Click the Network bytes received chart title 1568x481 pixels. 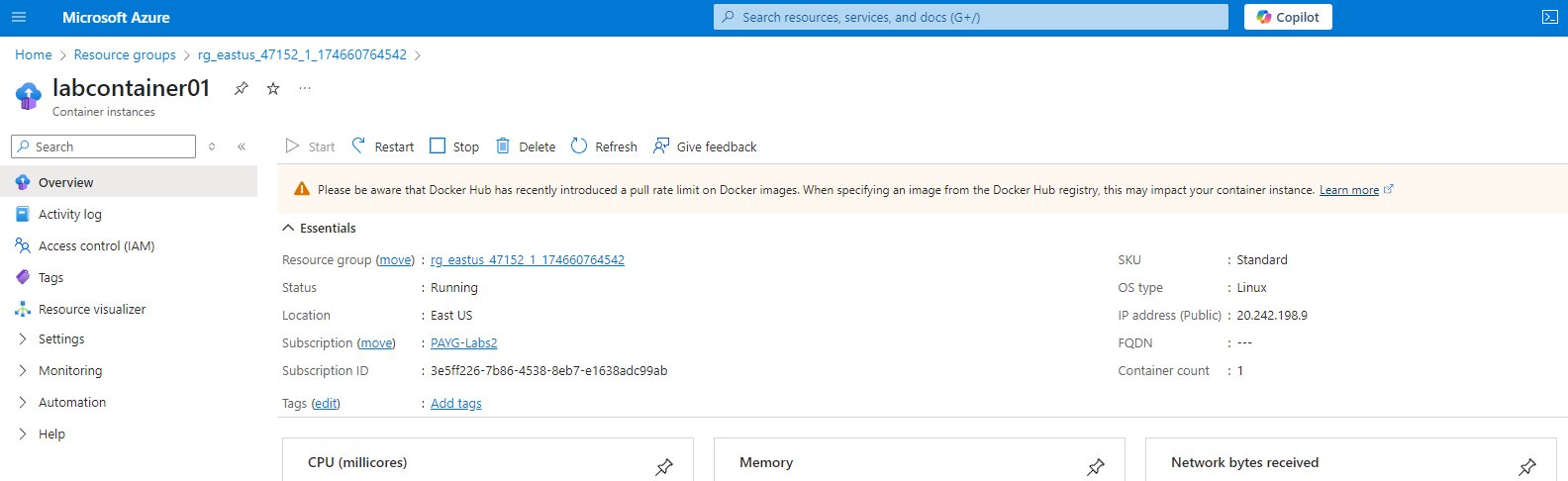click(1245, 462)
